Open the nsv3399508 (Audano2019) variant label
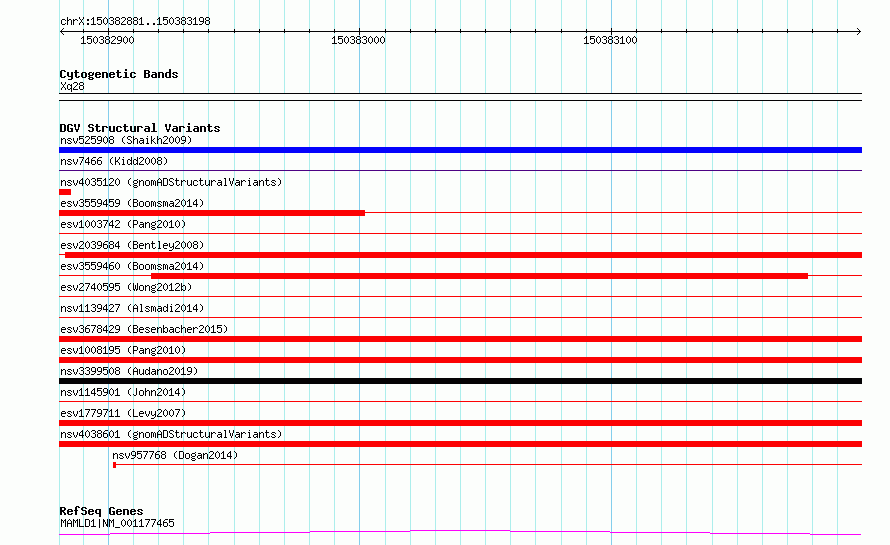Viewport: 890px width, 545px height. [x=129, y=371]
